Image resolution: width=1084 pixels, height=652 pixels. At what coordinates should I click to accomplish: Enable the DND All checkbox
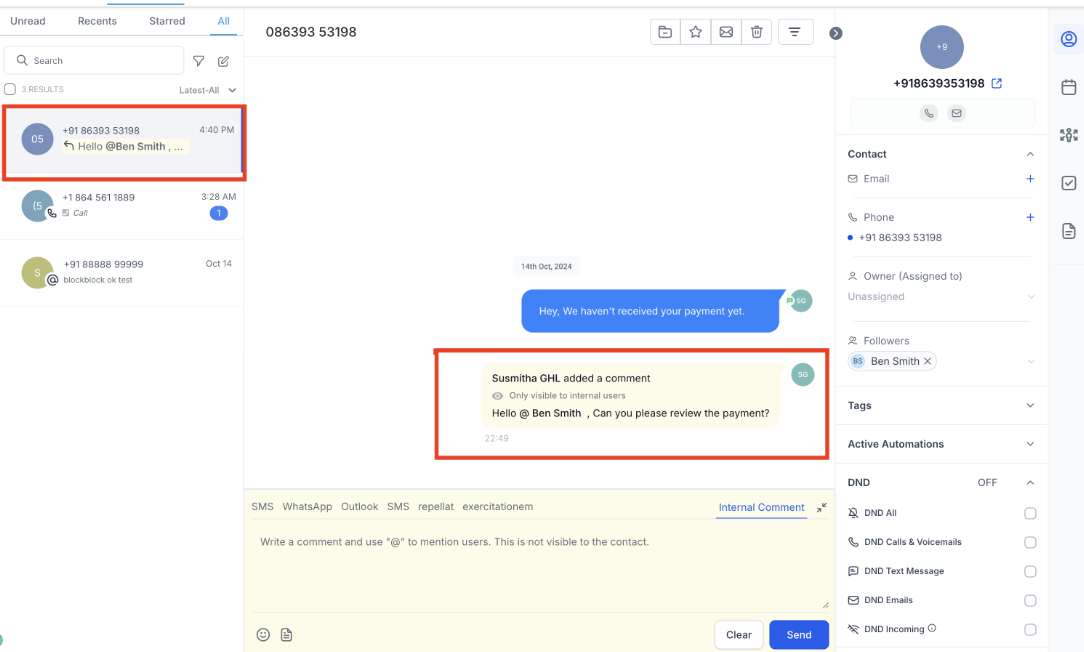point(1030,513)
